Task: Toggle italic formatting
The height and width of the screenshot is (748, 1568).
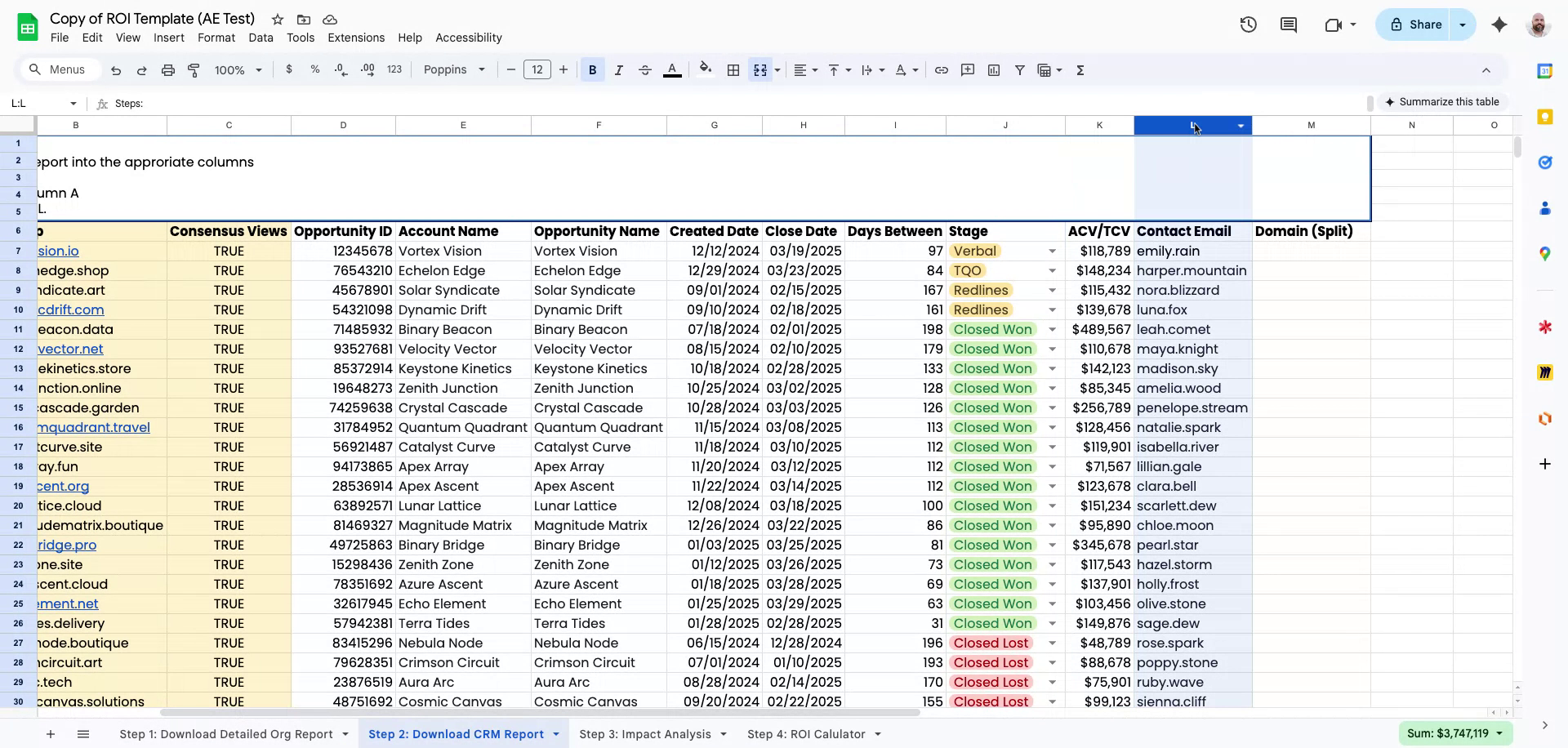Action: click(x=618, y=70)
